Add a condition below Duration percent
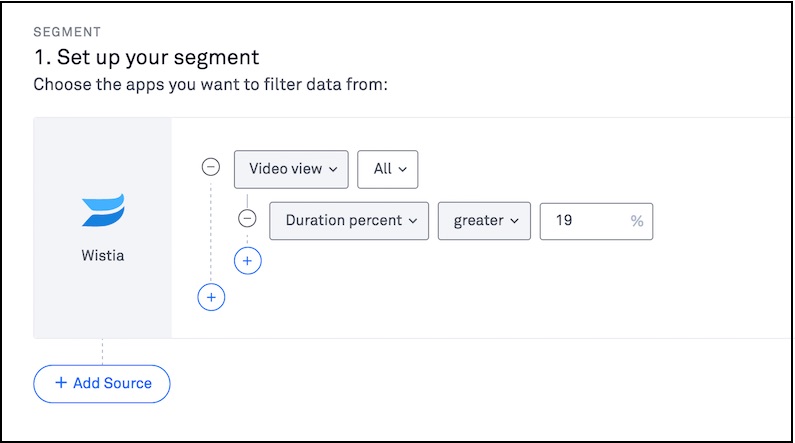 coord(247,260)
